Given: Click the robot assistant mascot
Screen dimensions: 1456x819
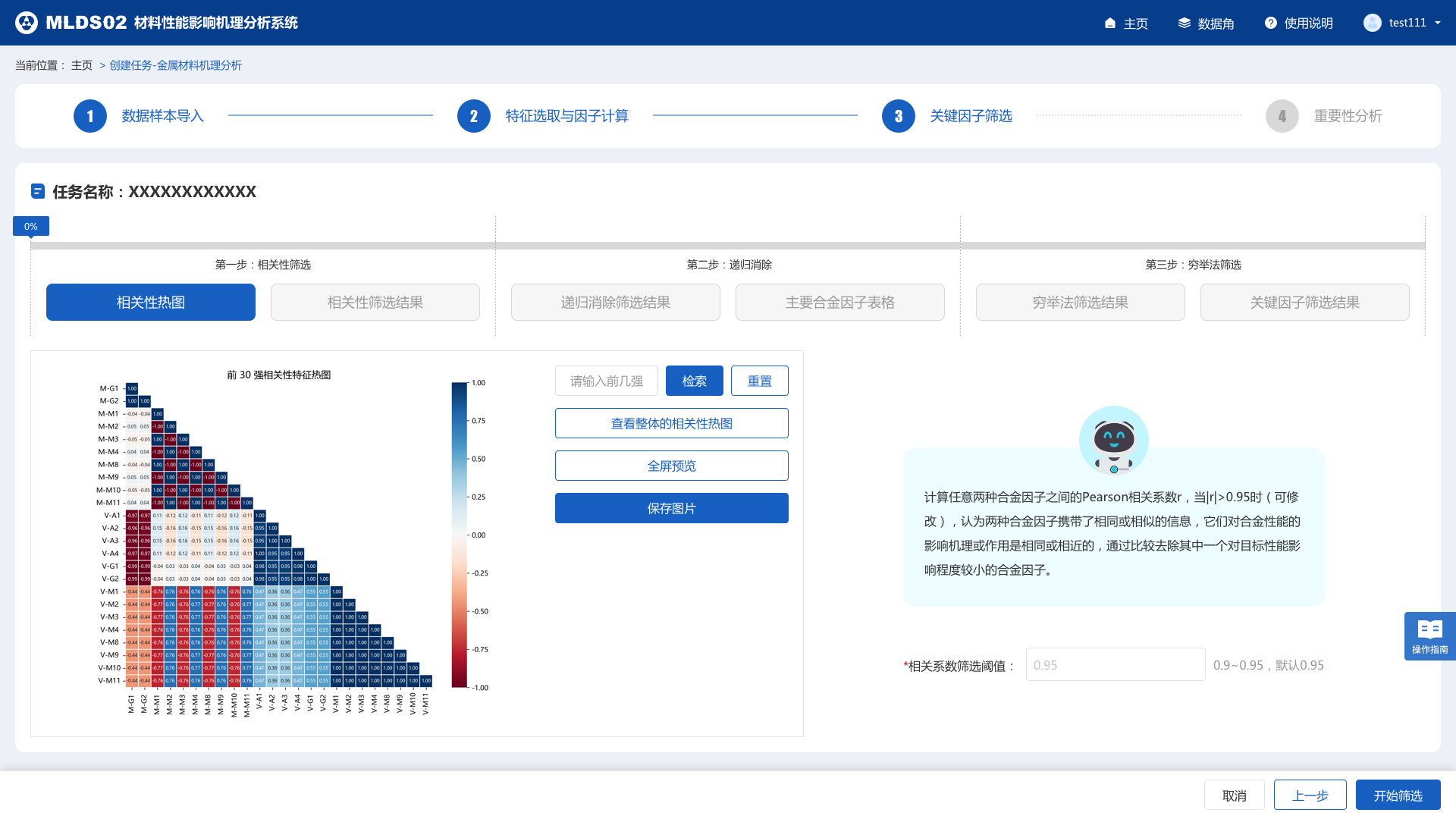Looking at the screenshot, I should click(x=1113, y=440).
